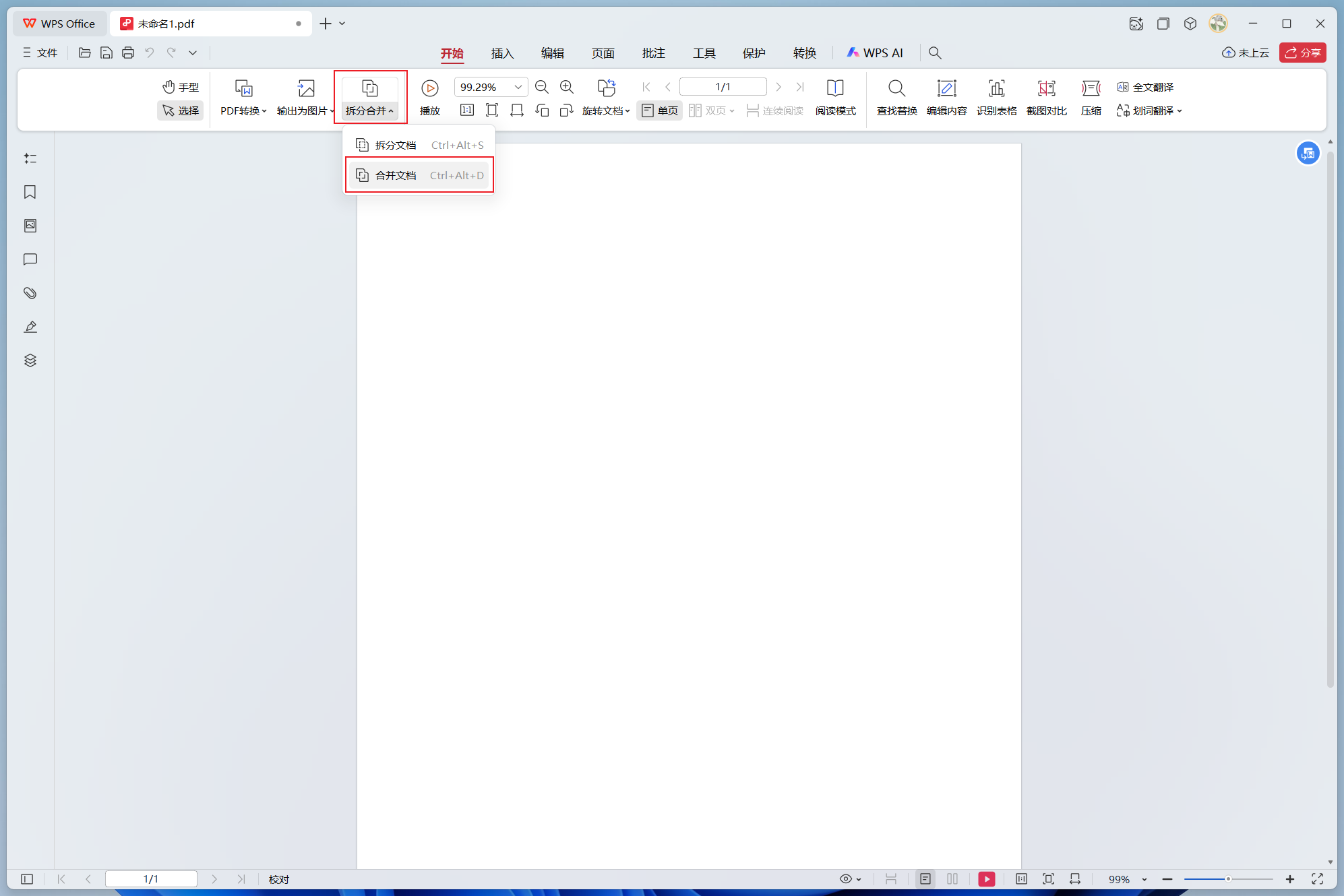
Task: Switch to Hand tool mode
Action: pos(181,87)
